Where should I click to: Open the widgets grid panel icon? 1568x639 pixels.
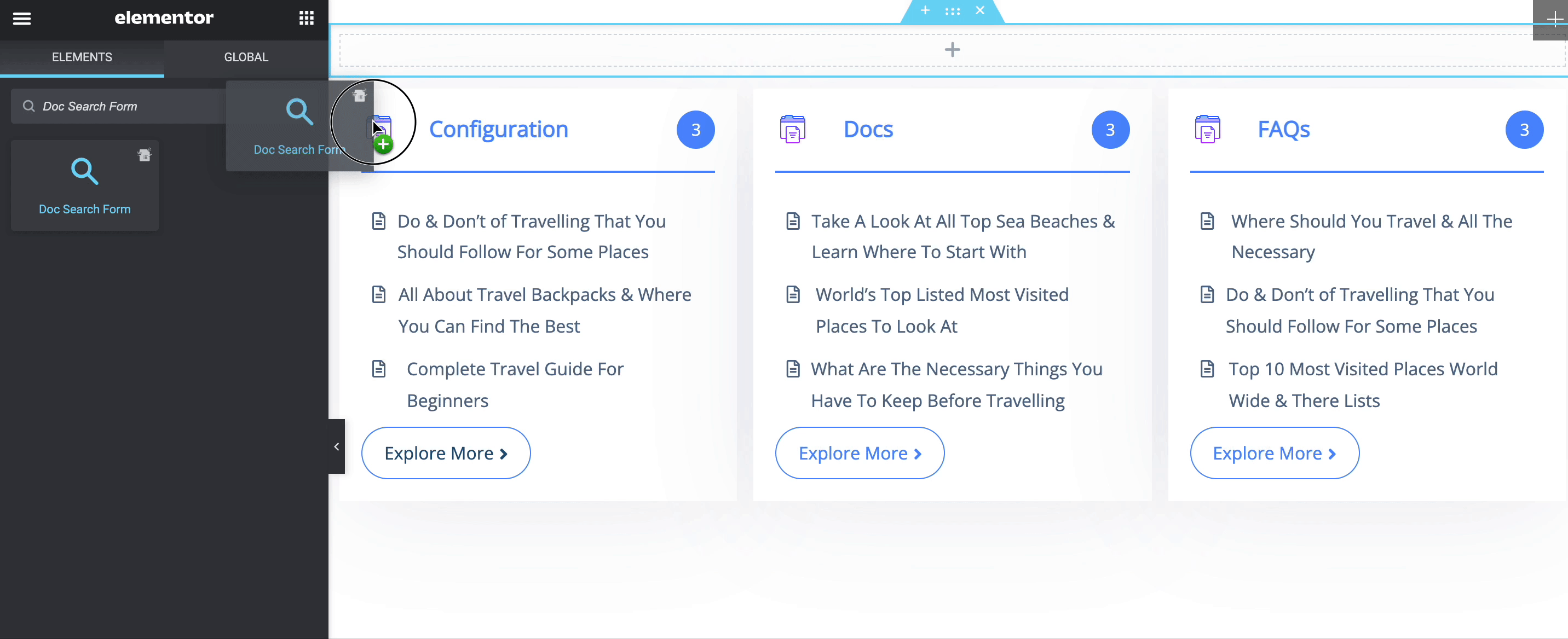tap(306, 18)
